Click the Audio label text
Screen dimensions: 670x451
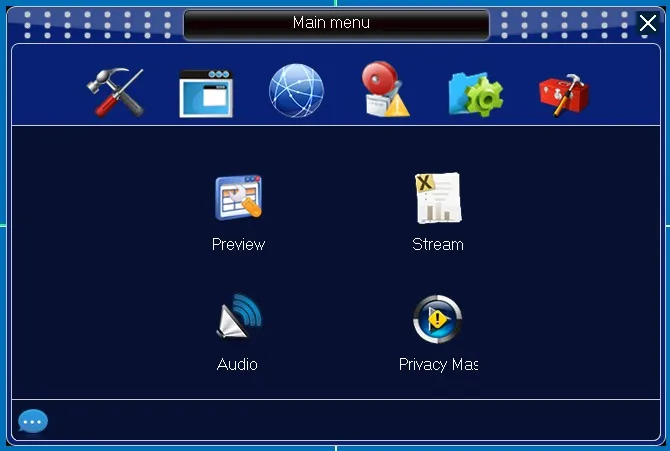point(237,364)
